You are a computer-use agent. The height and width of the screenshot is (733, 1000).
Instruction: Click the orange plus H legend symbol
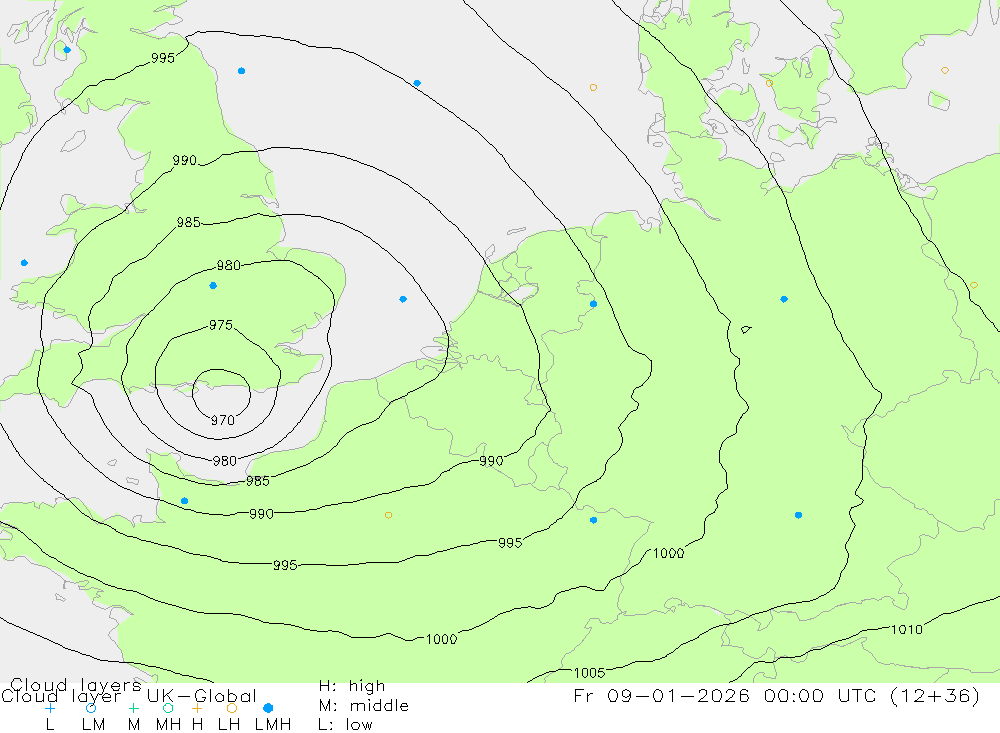(198, 708)
